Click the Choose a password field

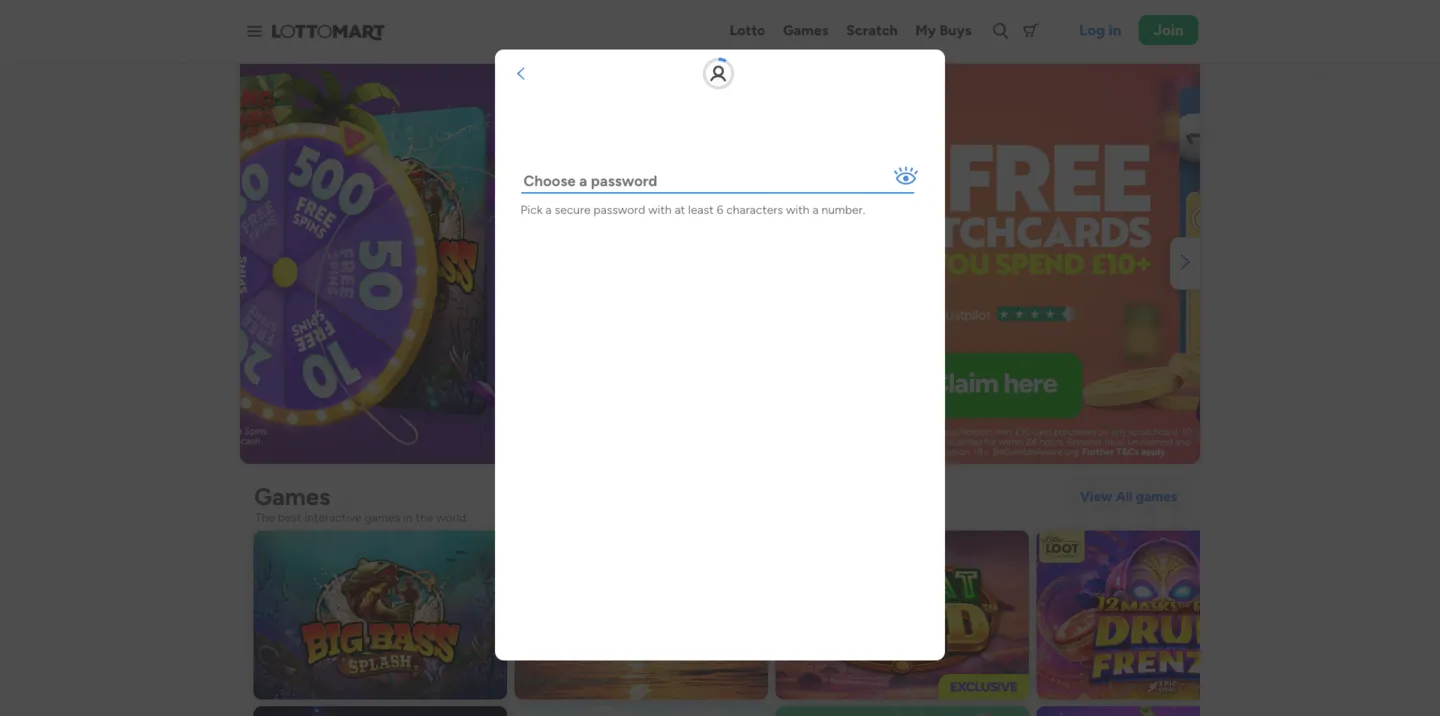(x=705, y=181)
